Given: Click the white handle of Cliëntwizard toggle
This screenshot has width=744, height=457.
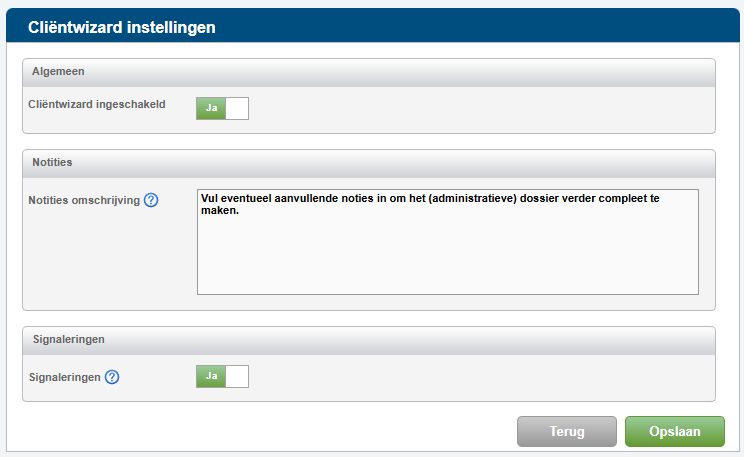Looking at the screenshot, I should coord(237,108).
